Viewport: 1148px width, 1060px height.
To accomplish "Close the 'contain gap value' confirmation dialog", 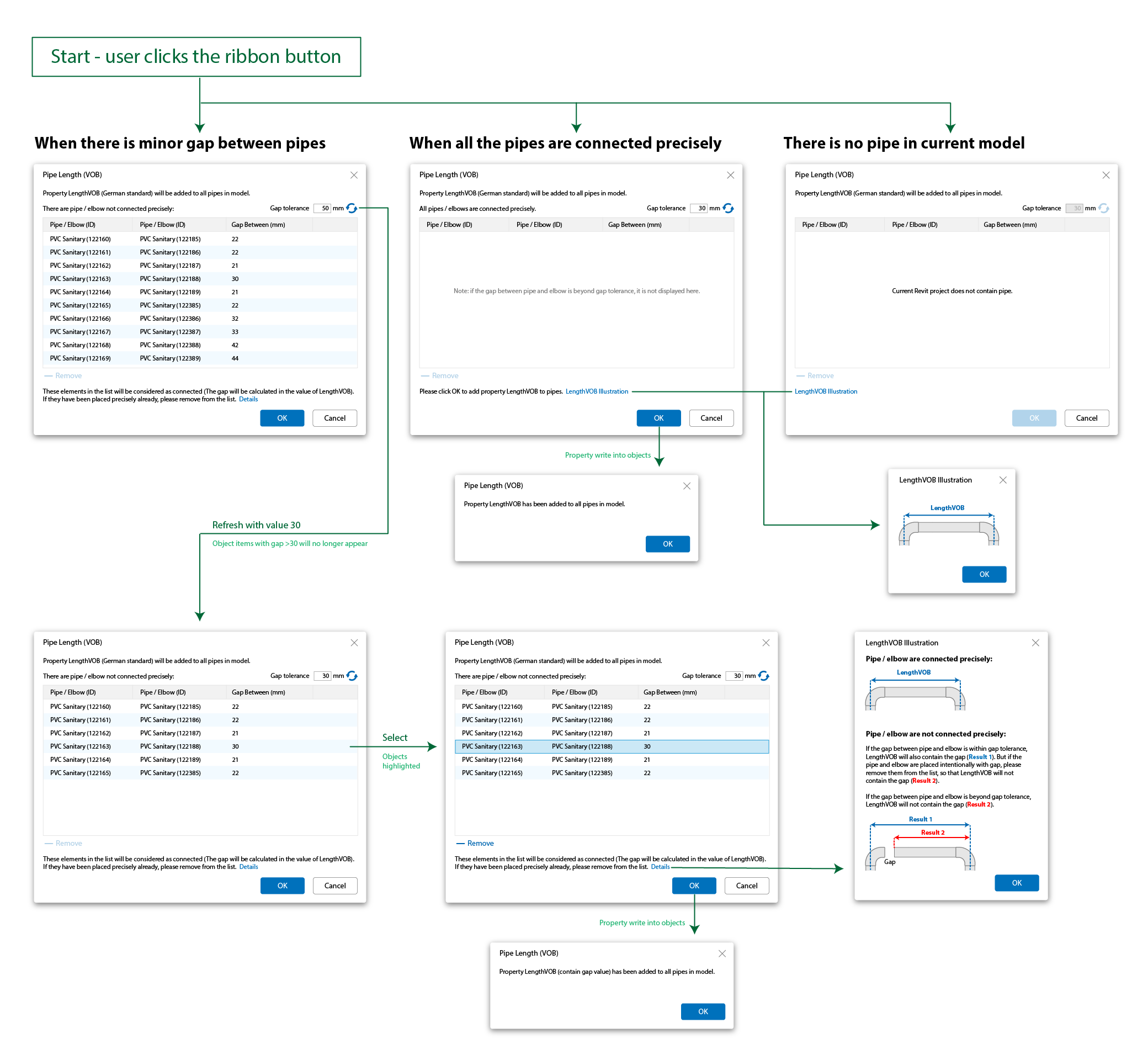I will pos(722,953).
